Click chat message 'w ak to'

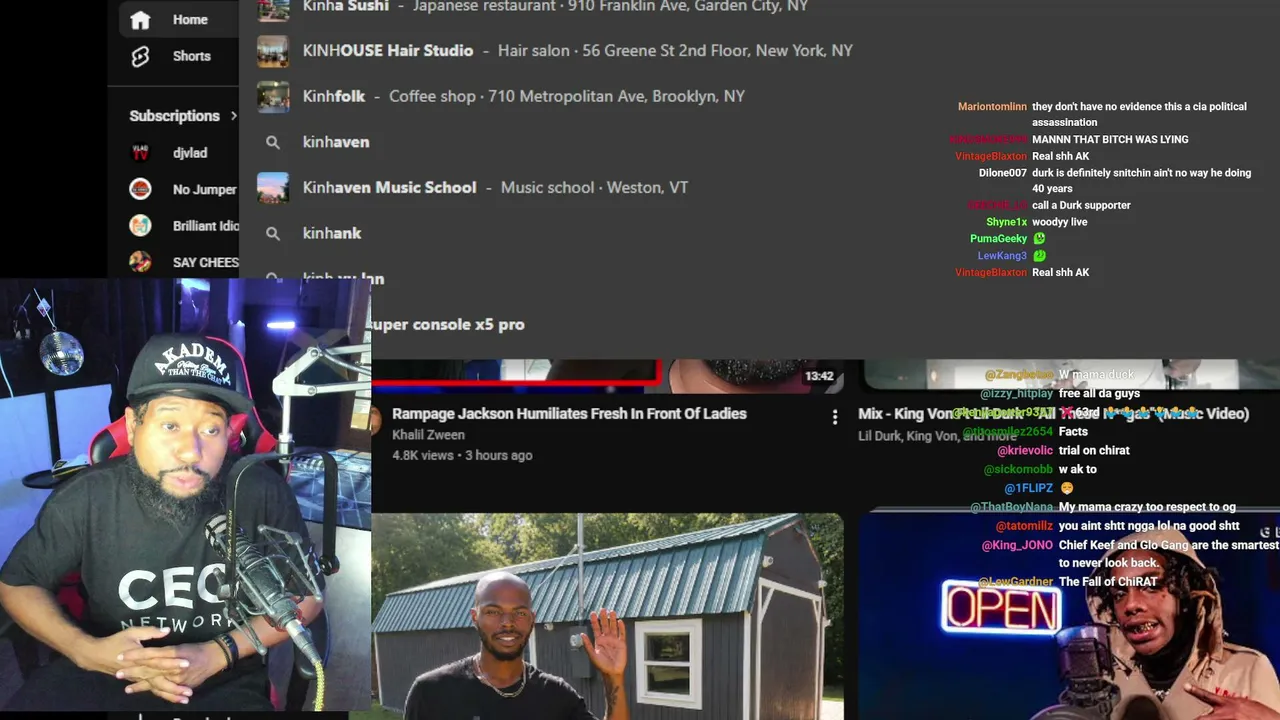click(x=1078, y=469)
